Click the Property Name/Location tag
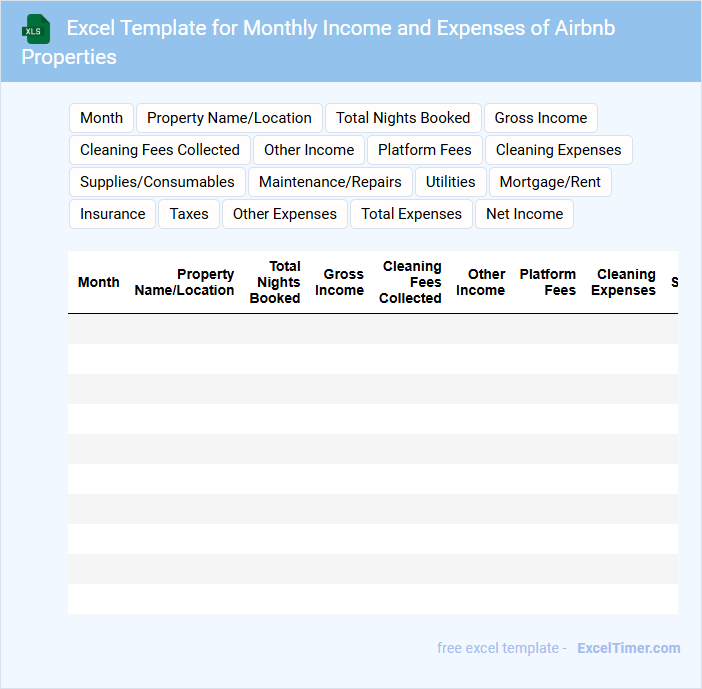702x689 pixels. (x=229, y=118)
